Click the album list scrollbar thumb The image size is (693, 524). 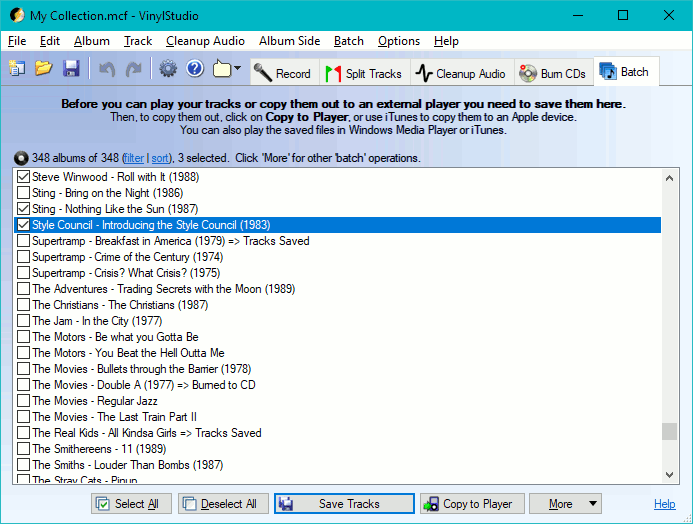[x=669, y=431]
